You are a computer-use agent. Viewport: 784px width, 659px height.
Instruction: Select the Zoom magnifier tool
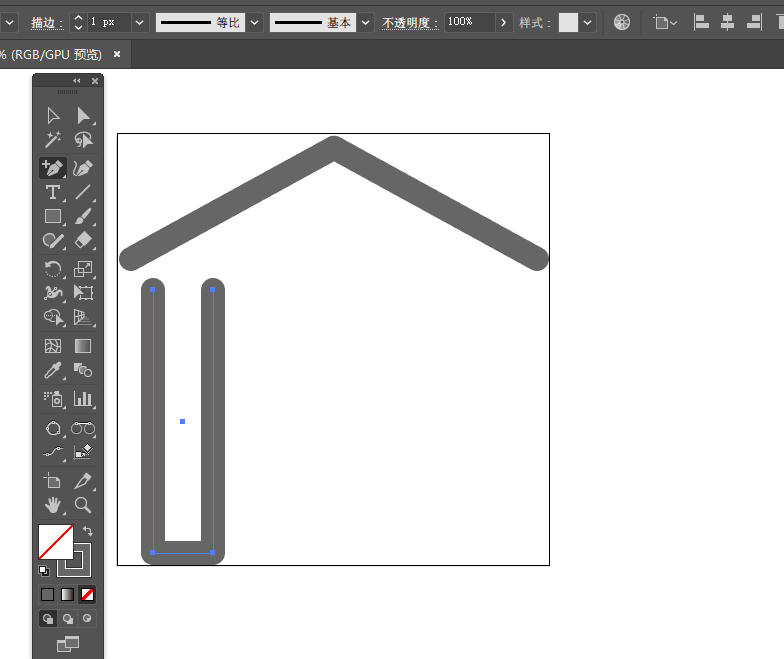(84, 506)
